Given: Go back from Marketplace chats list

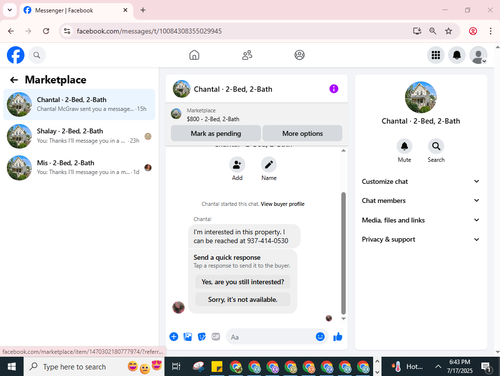Looking at the screenshot, I should pyautogui.click(x=14, y=80).
